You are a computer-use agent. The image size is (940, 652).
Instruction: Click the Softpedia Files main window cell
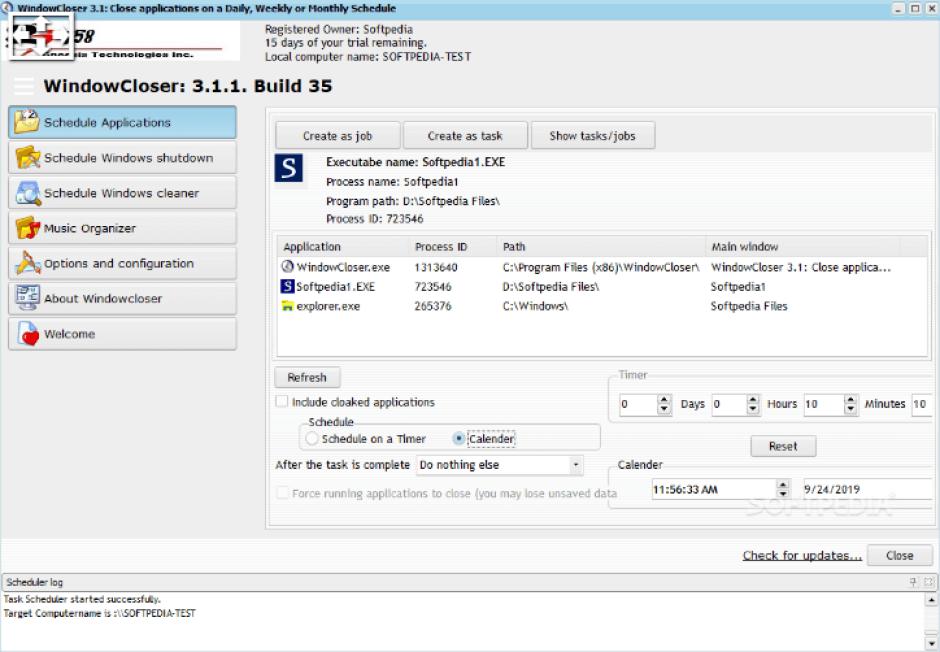749,306
